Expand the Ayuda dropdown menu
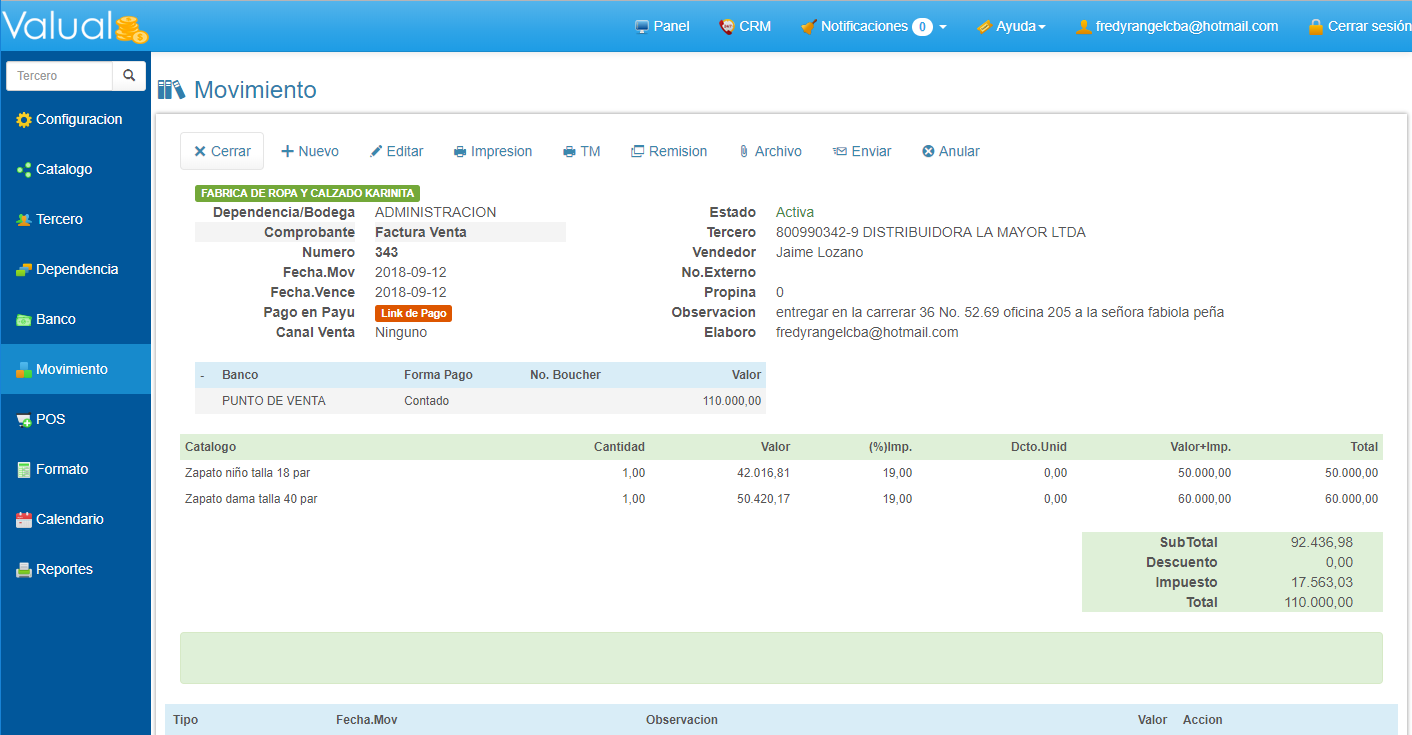The image size is (1412, 735). click(1011, 27)
